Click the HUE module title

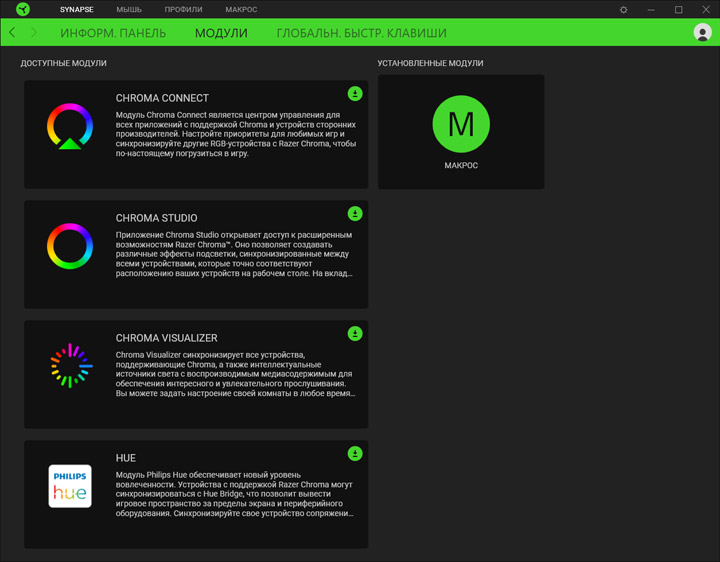pos(126,458)
